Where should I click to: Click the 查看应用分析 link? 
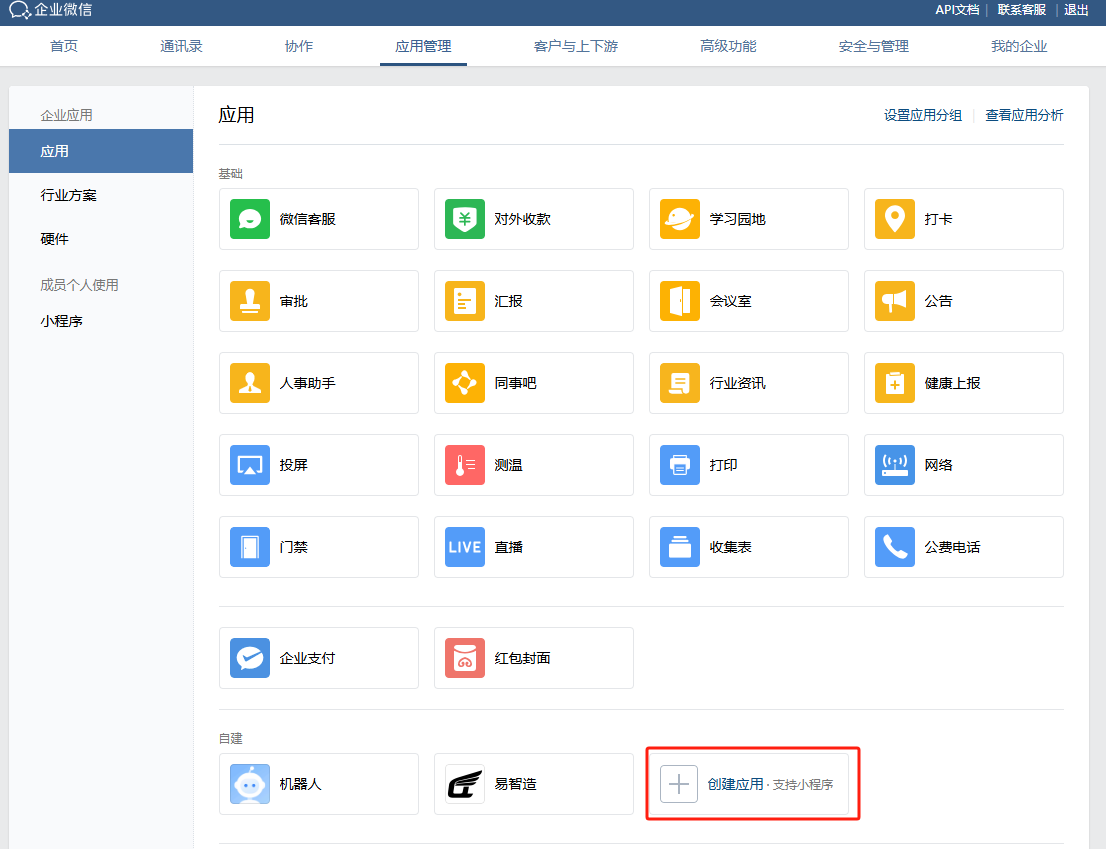1024,115
